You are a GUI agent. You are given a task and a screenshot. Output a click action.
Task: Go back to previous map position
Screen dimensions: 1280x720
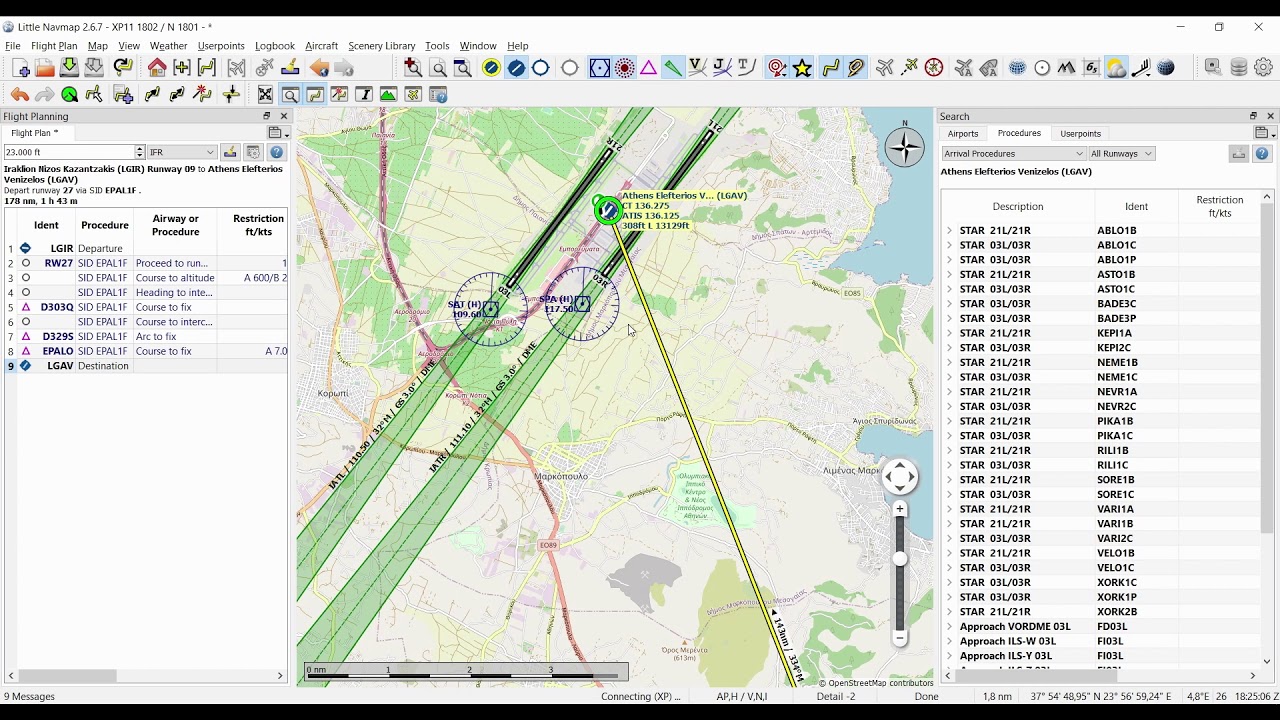(319, 68)
